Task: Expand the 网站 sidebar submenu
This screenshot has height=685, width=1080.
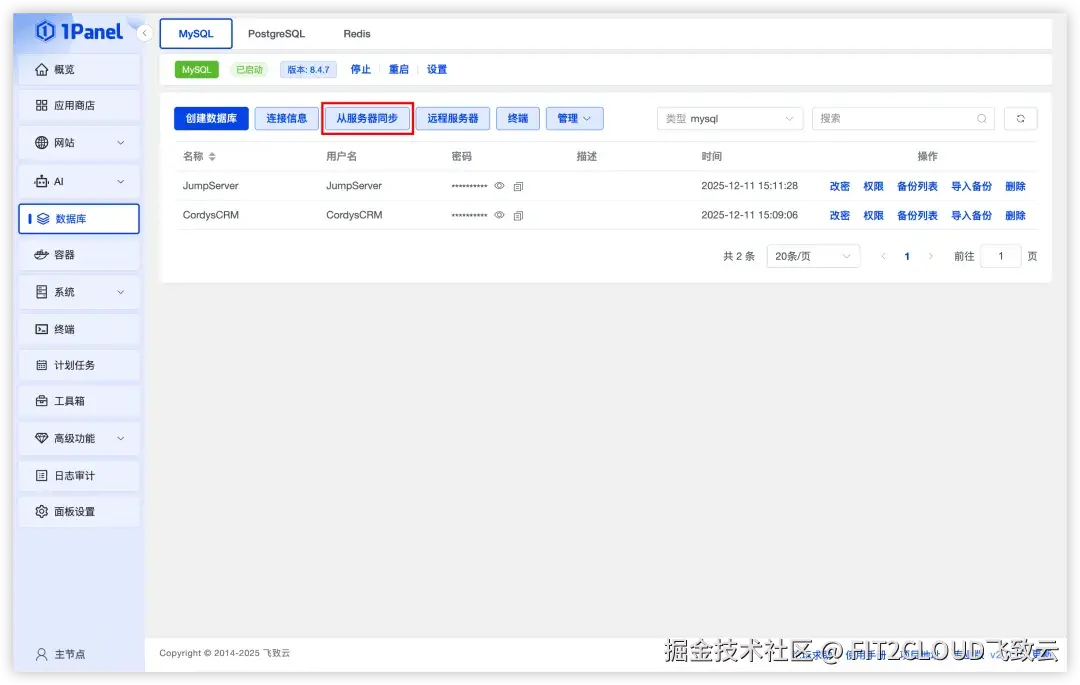Action: tap(121, 143)
